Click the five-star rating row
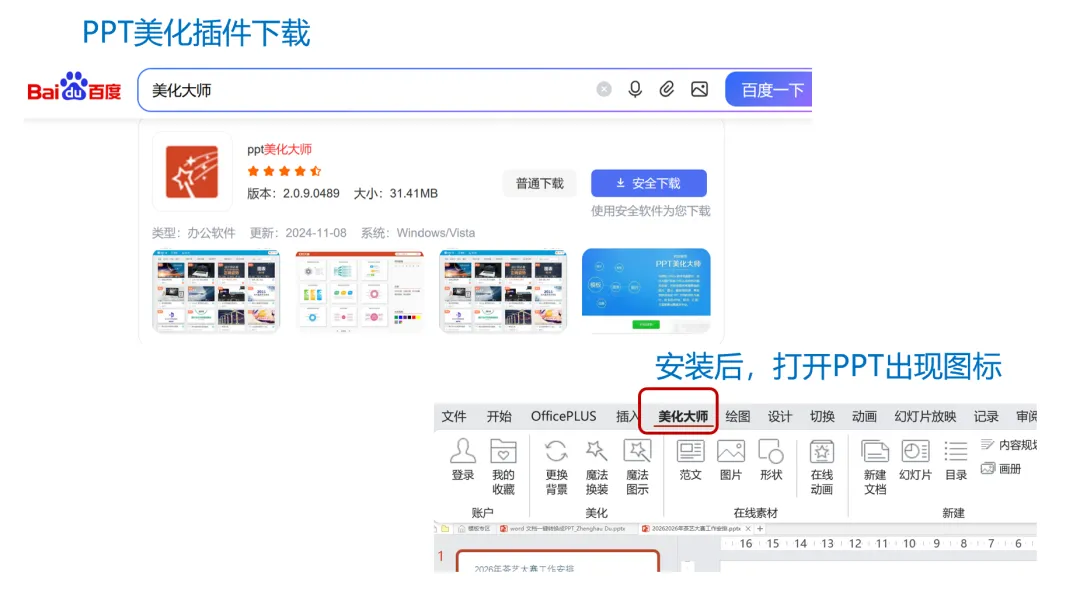This screenshot has width=1080, height=611. (x=284, y=171)
